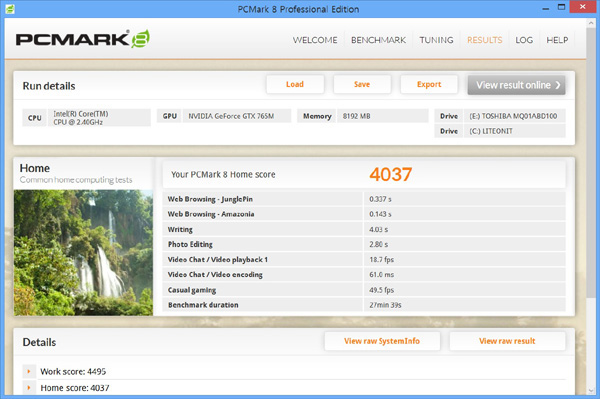The image size is (600, 399).
Task: View result online
Action: (516, 85)
